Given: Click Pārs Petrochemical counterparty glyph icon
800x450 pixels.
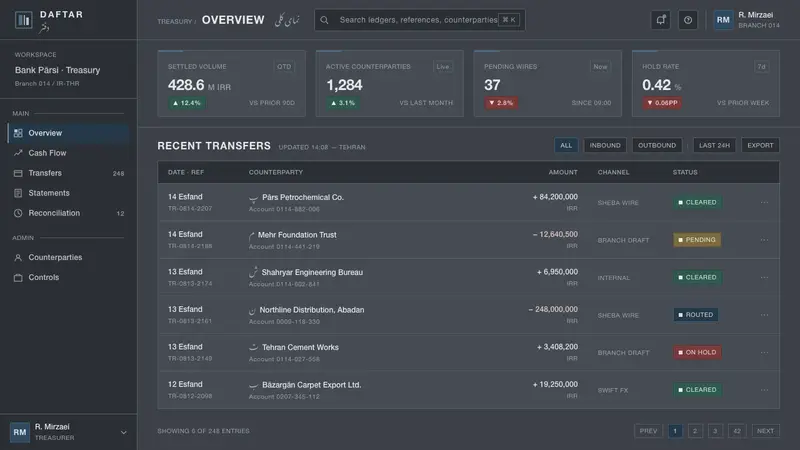Looking at the screenshot, I should tap(253, 198).
